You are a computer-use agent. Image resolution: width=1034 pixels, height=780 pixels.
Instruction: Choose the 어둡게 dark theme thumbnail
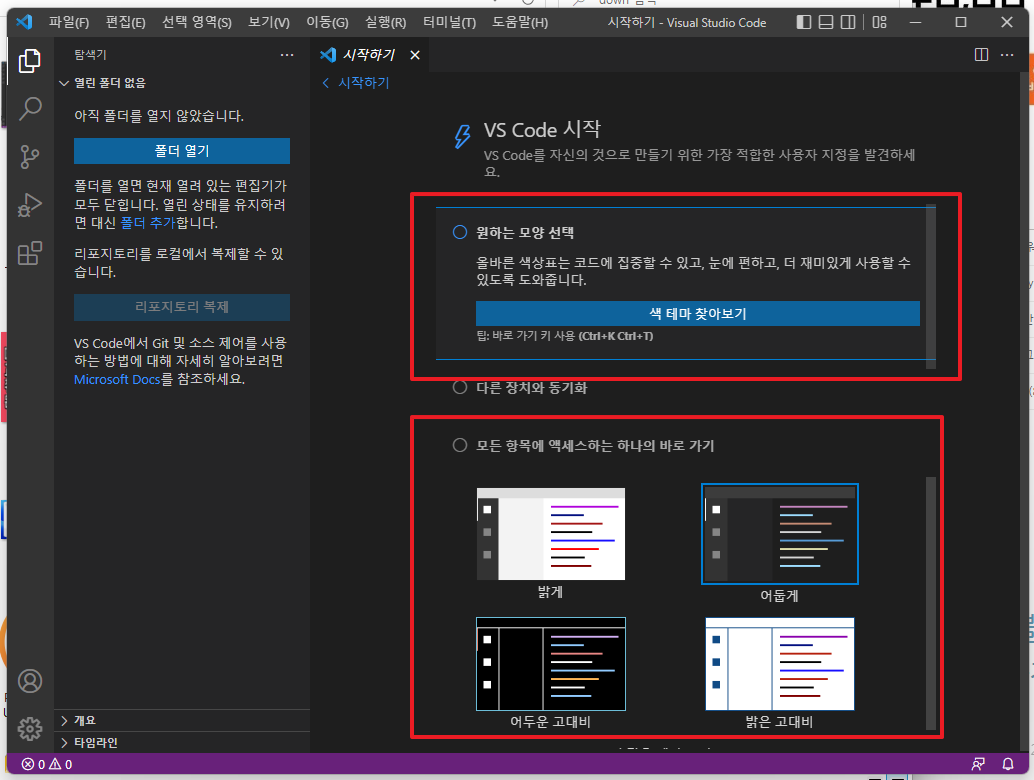click(x=779, y=534)
